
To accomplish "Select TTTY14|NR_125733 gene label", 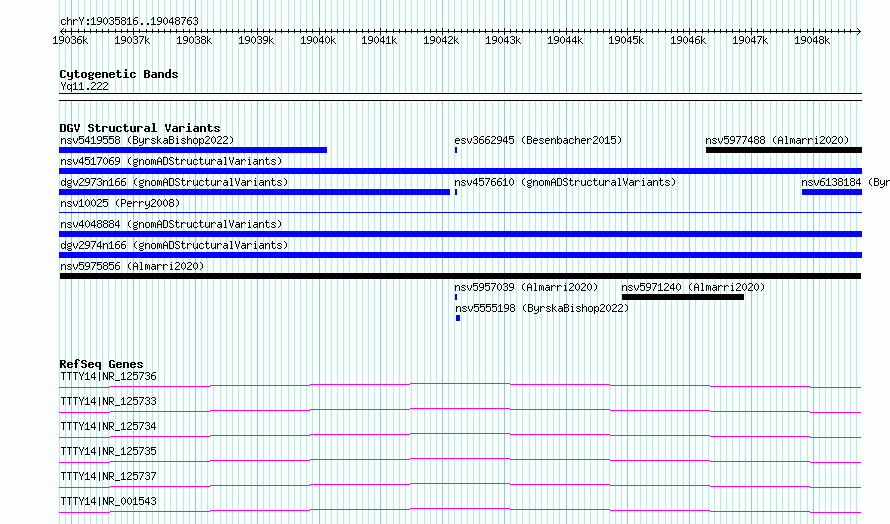I will coord(108,401).
